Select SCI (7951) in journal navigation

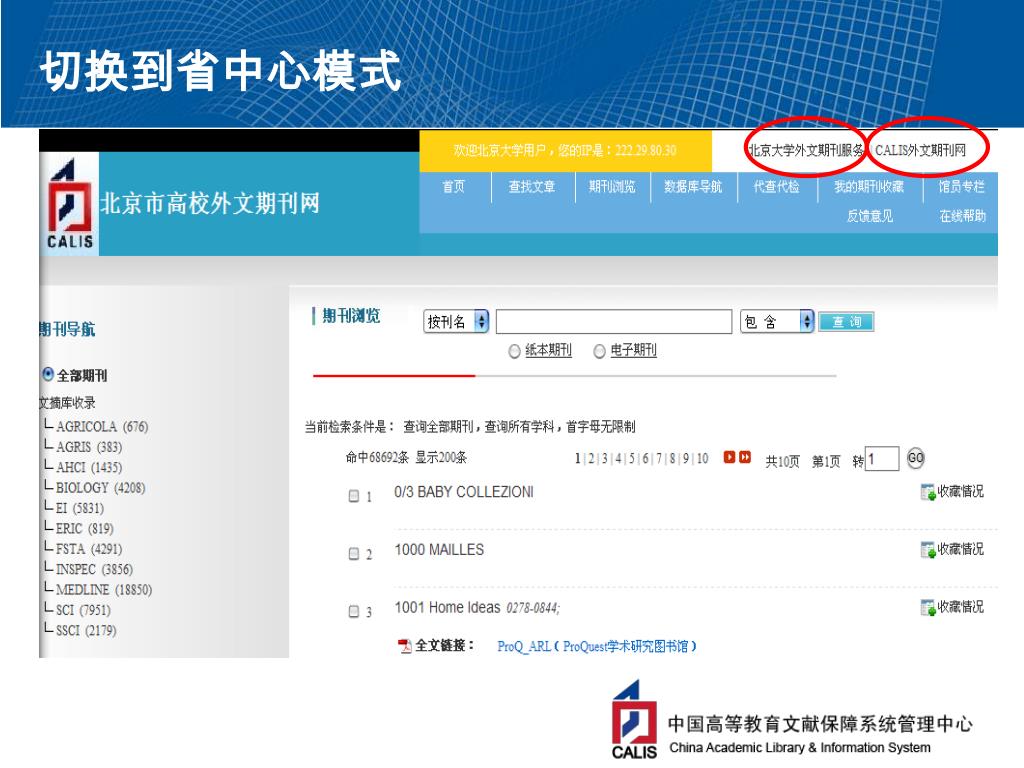coord(83,610)
